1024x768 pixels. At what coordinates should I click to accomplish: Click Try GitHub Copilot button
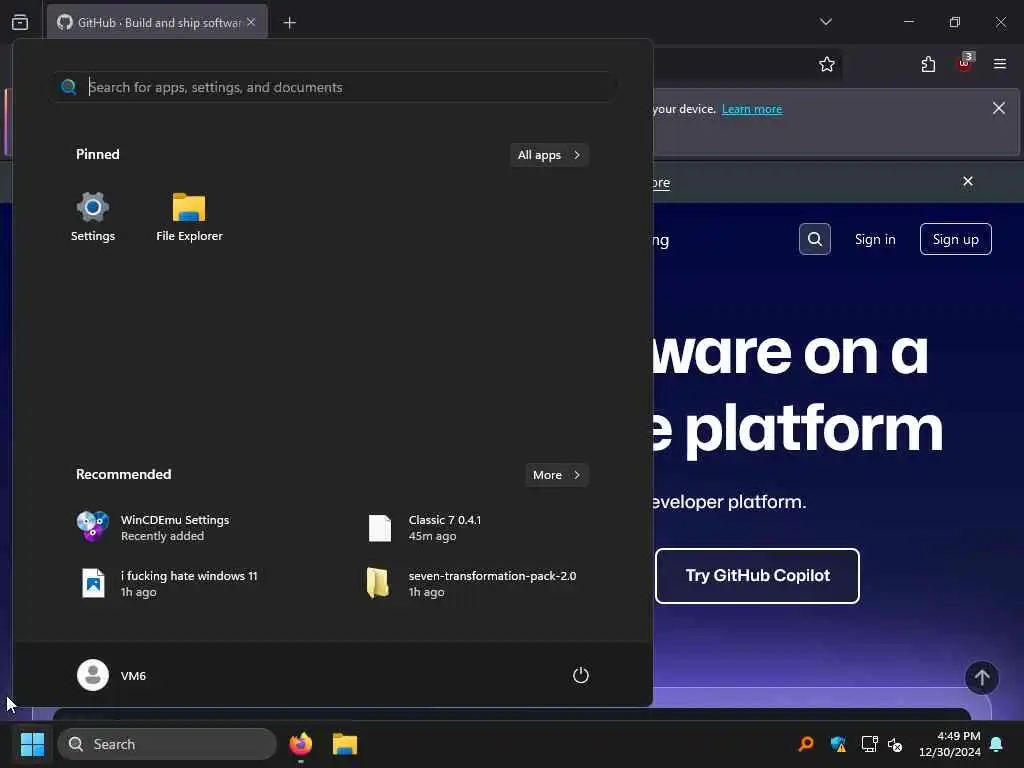pos(757,575)
